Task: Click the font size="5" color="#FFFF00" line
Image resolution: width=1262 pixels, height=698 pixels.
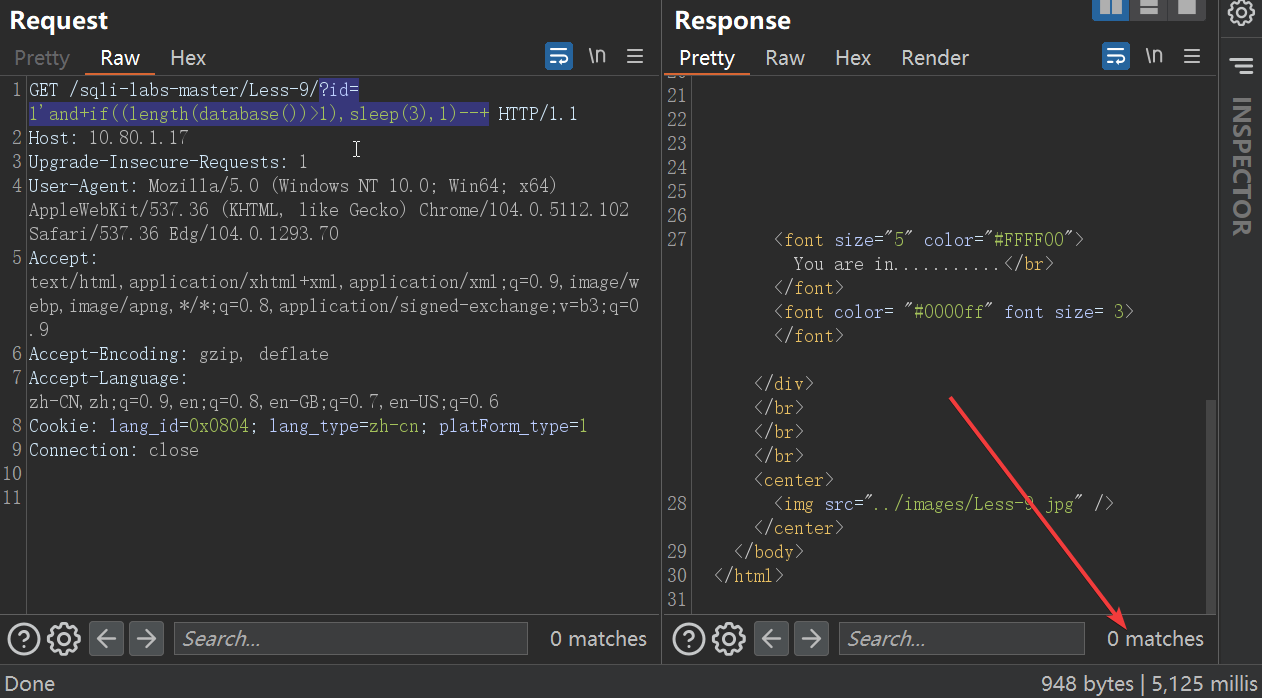Action: tap(928, 240)
